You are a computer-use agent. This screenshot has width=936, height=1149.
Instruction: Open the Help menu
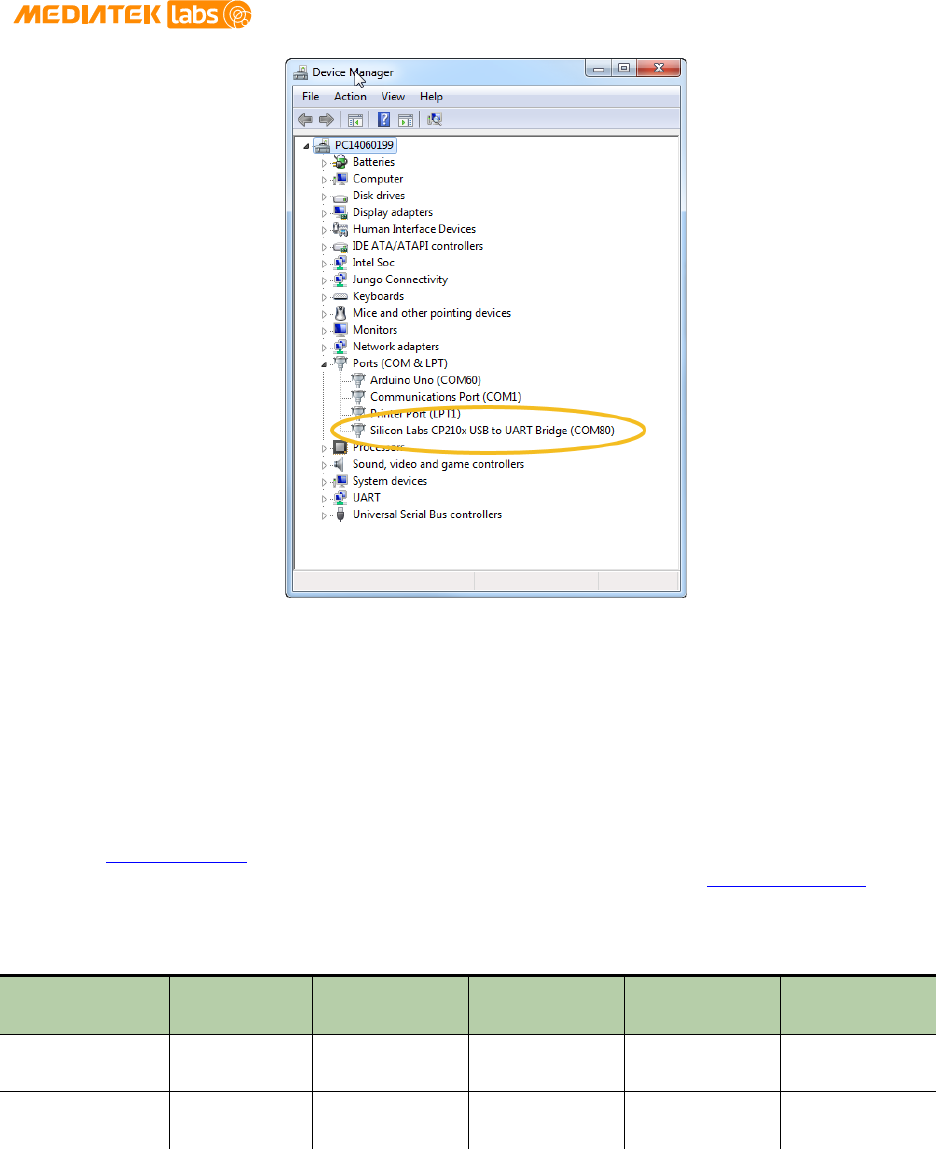point(431,97)
